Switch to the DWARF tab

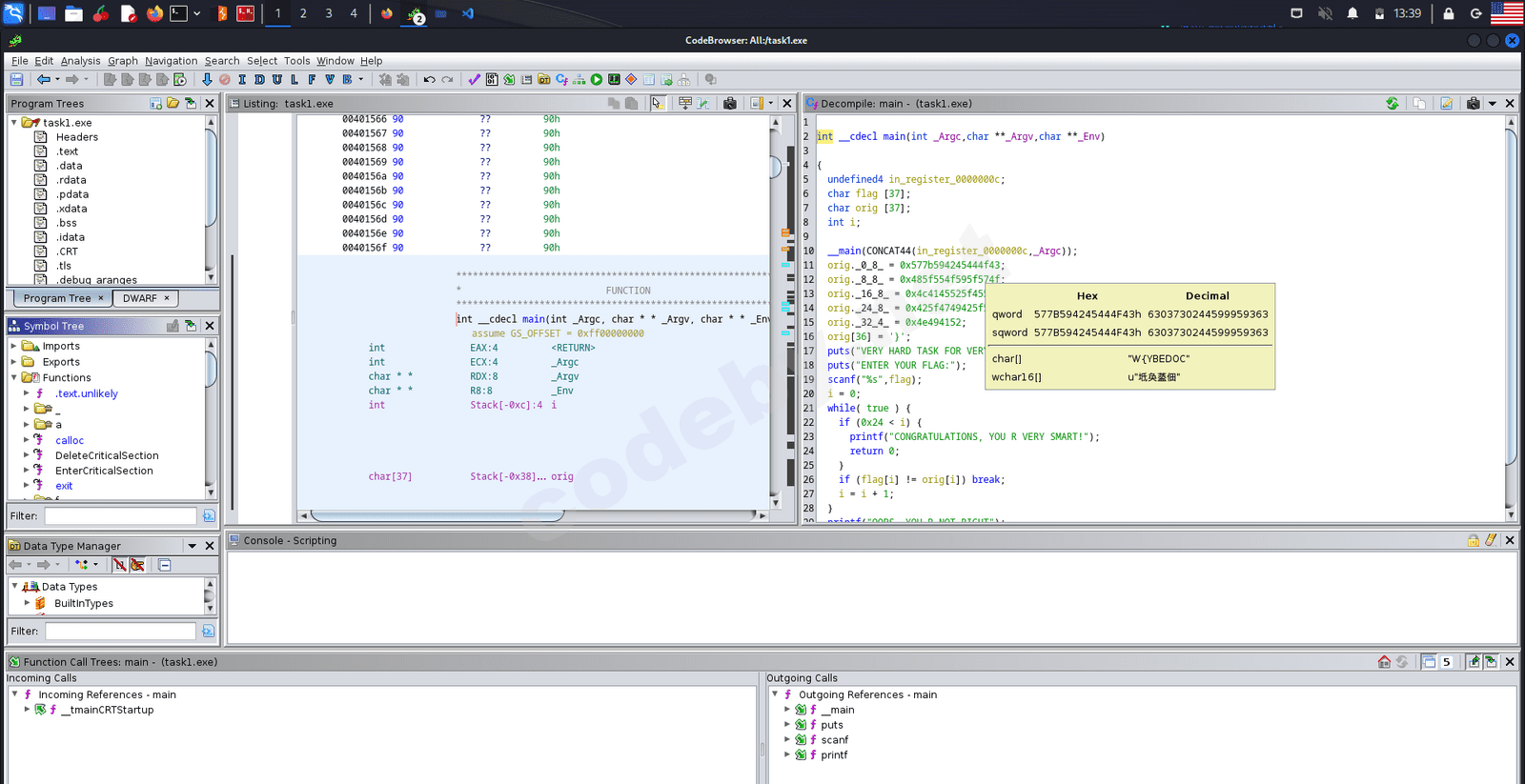click(140, 298)
